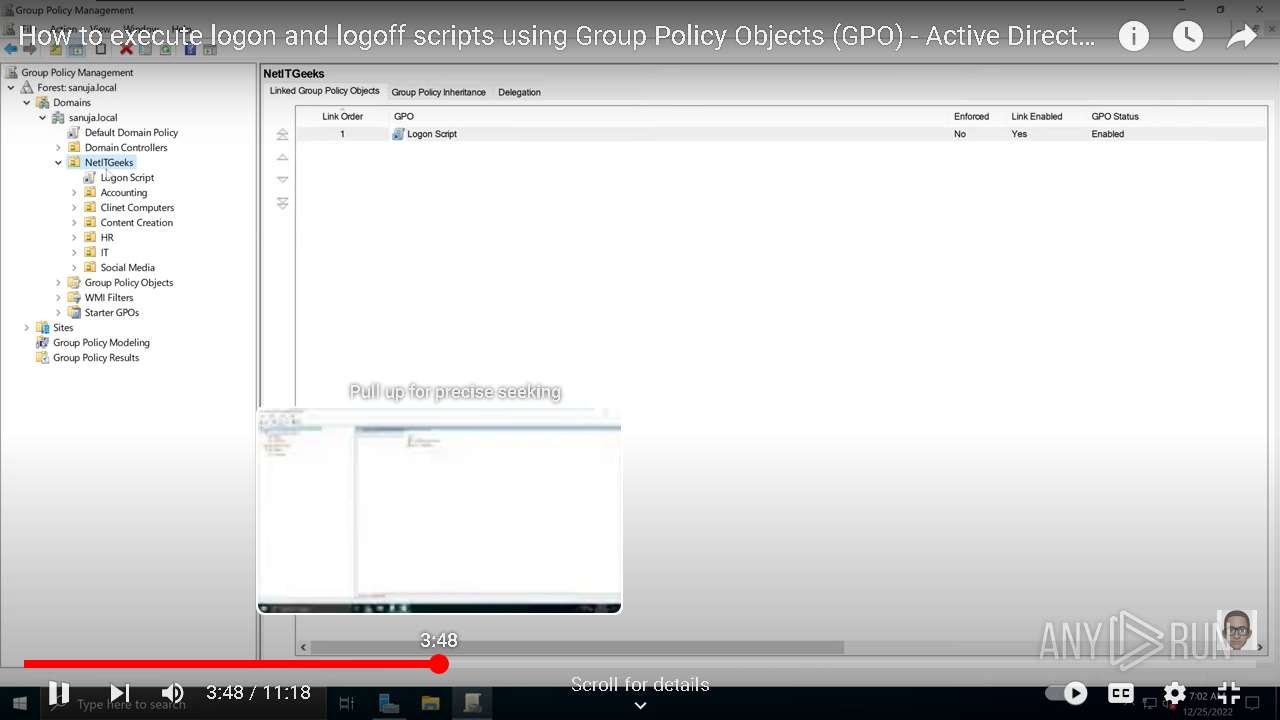Exit full screen mode
1280x720 pixels.
pyautogui.click(x=1229, y=692)
